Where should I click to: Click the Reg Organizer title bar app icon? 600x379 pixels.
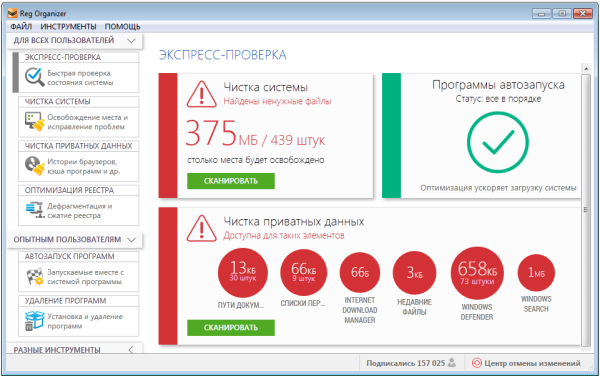(x=12, y=13)
